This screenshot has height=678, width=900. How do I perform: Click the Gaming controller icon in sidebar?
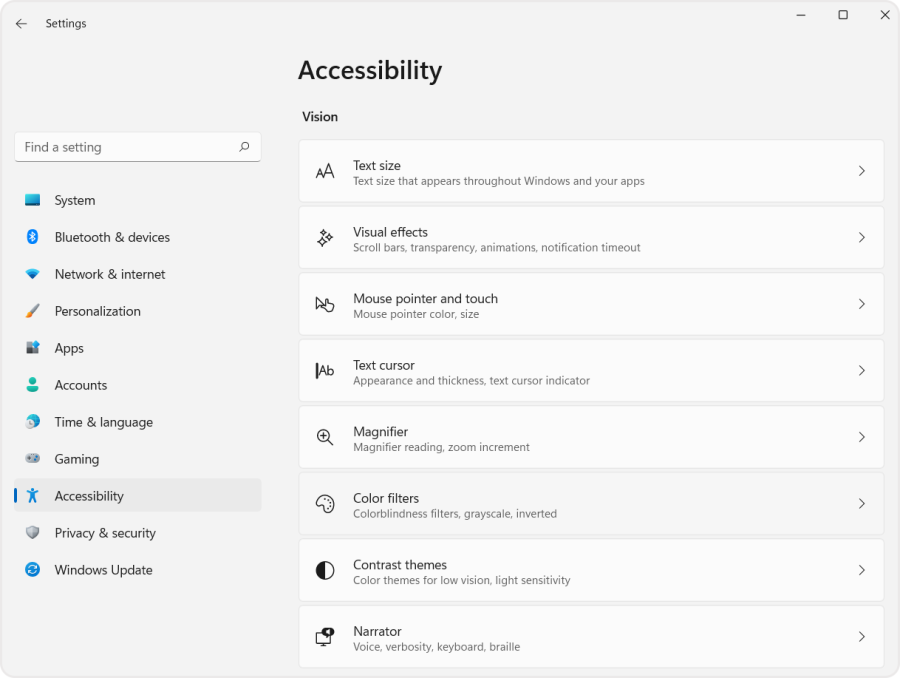(32, 459)
